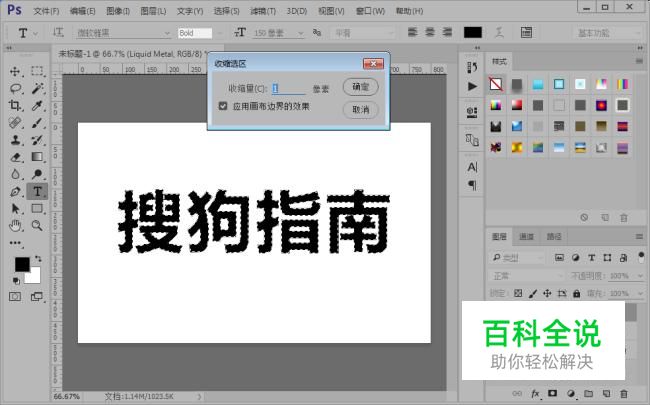The width and height of the screenshot is (650, 405).
Task: Expand the blend mode dropdown
Action: [526, 275]
